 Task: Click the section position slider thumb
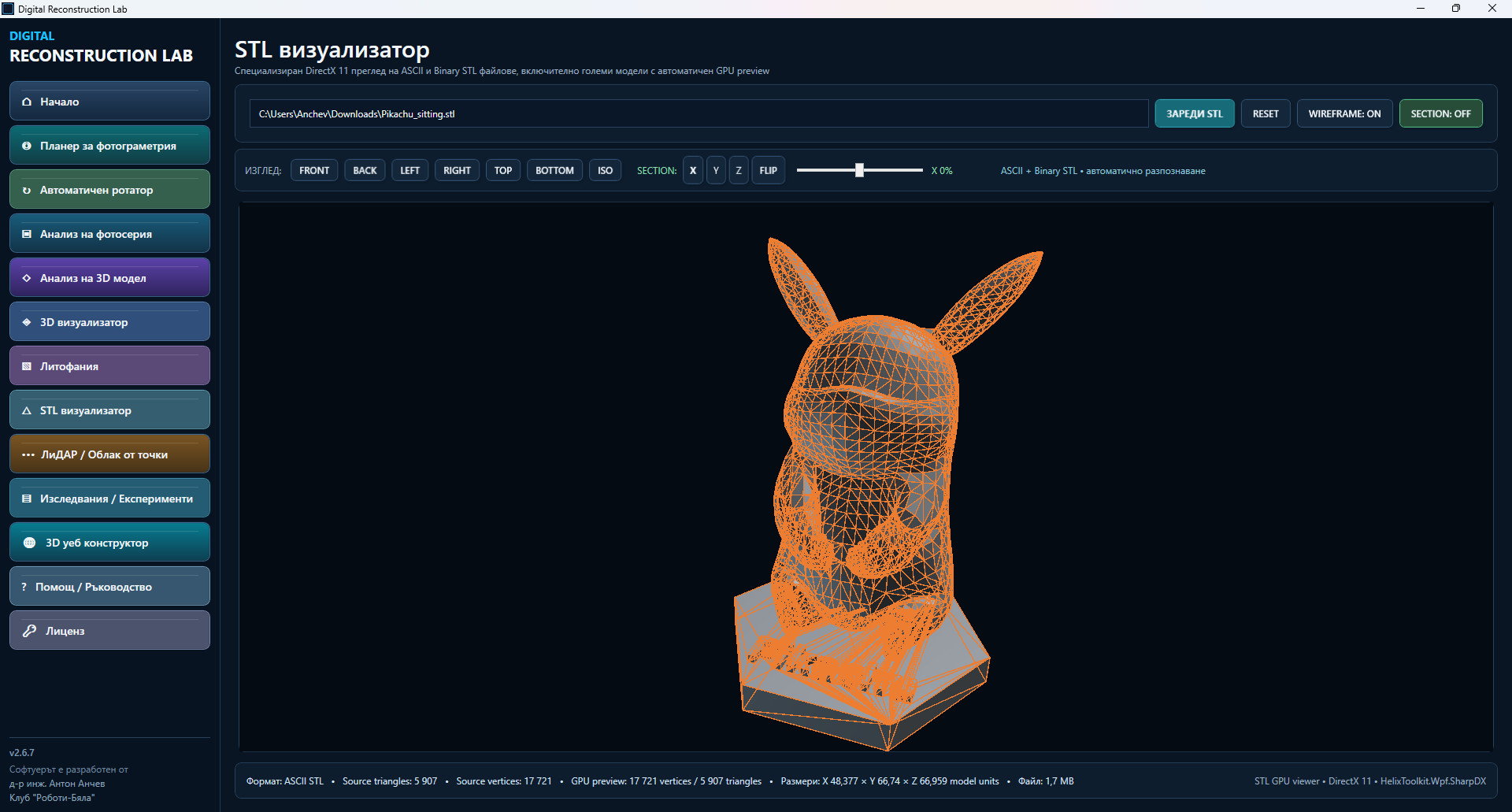tap(859, 170)
